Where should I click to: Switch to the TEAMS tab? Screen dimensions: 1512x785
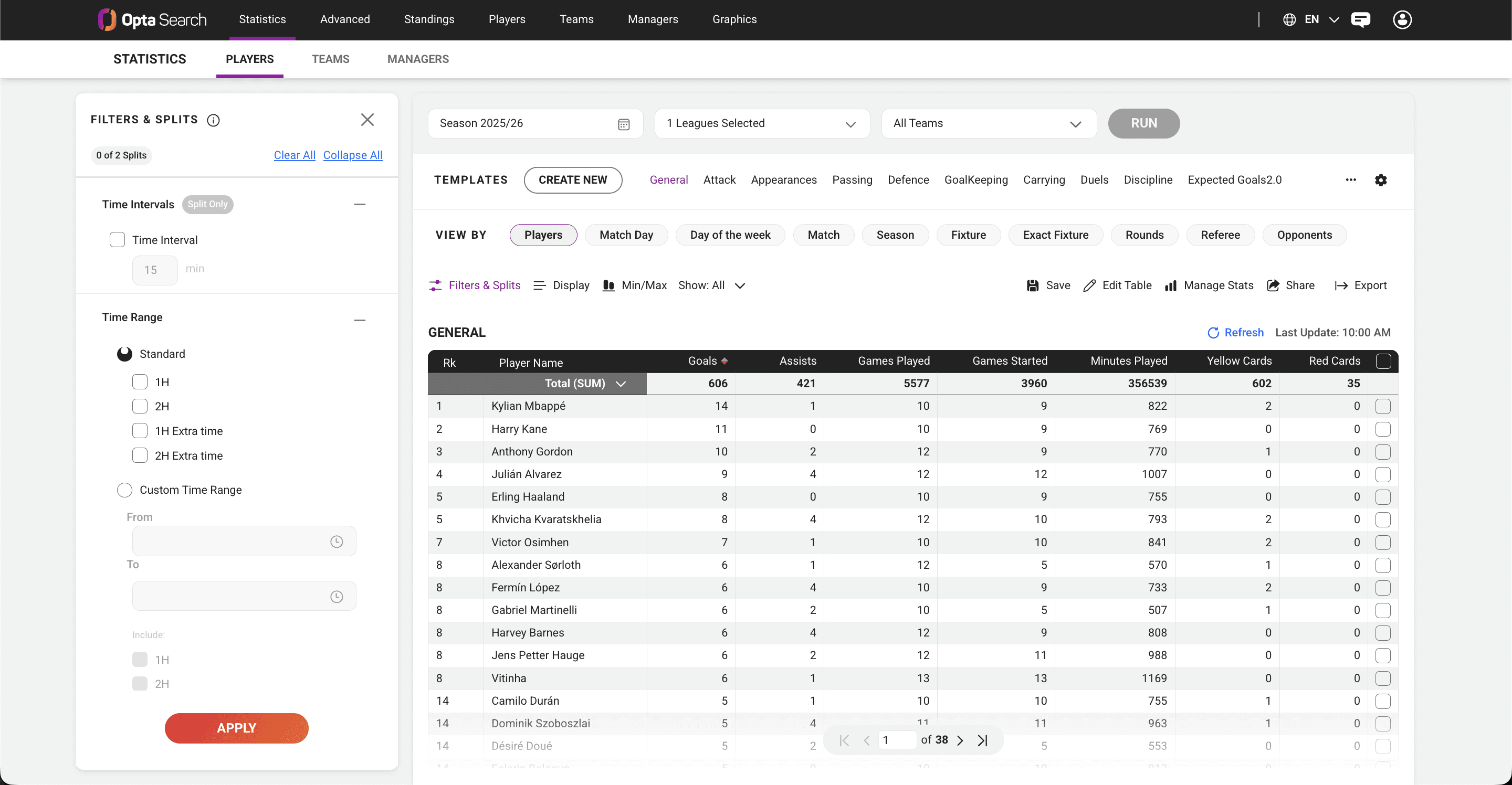click(x=330, y=59)
